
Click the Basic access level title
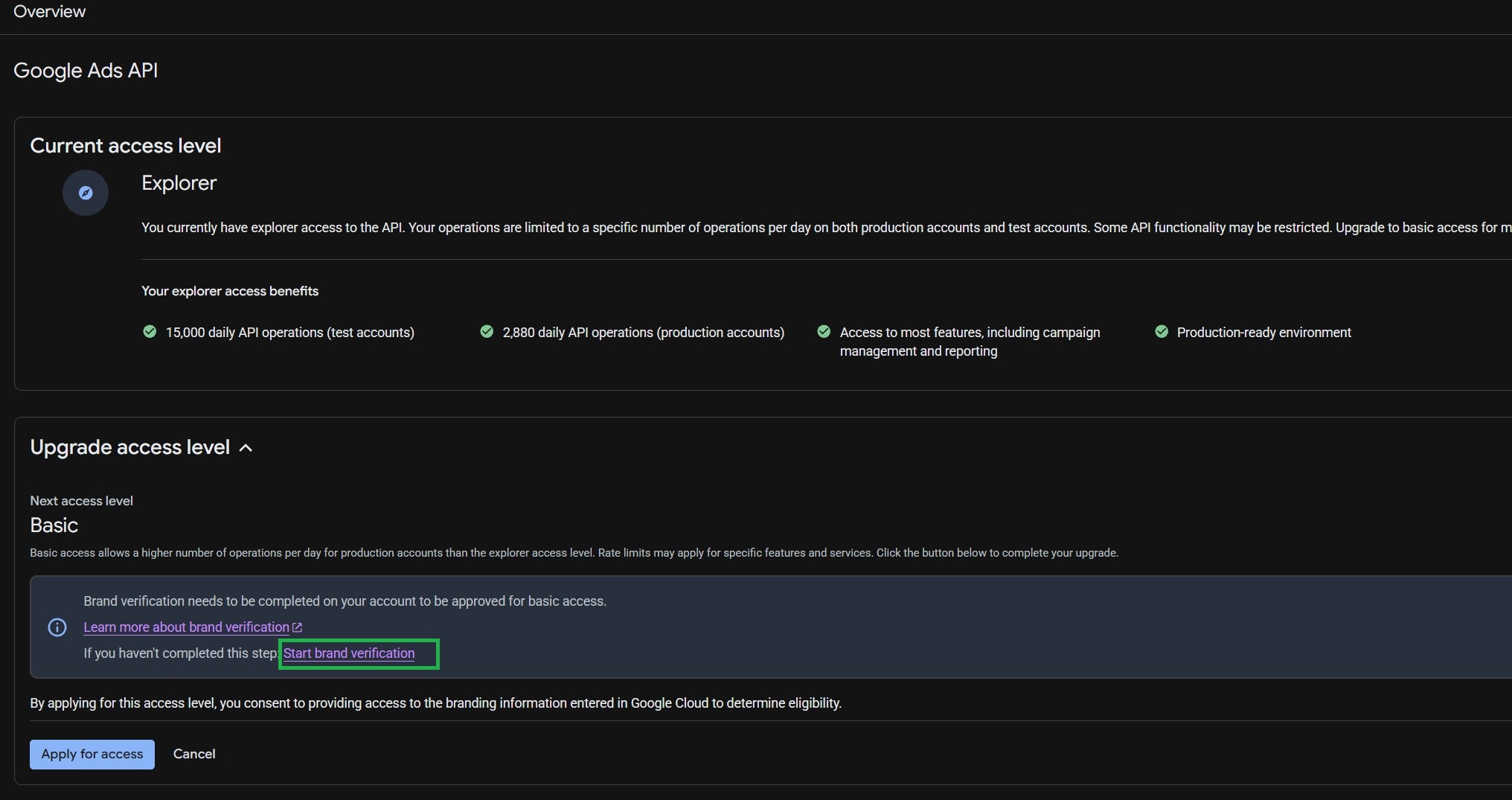tap(54, 525)
